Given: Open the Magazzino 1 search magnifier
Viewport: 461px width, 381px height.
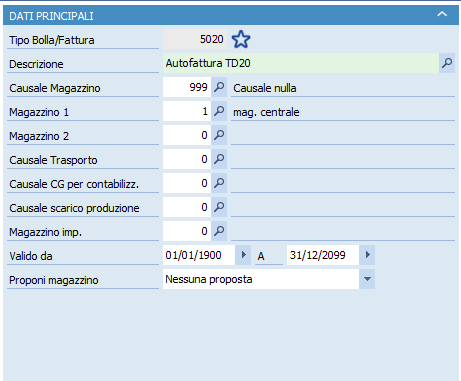Looking at the screenshot, I should (x=219, y=111).
